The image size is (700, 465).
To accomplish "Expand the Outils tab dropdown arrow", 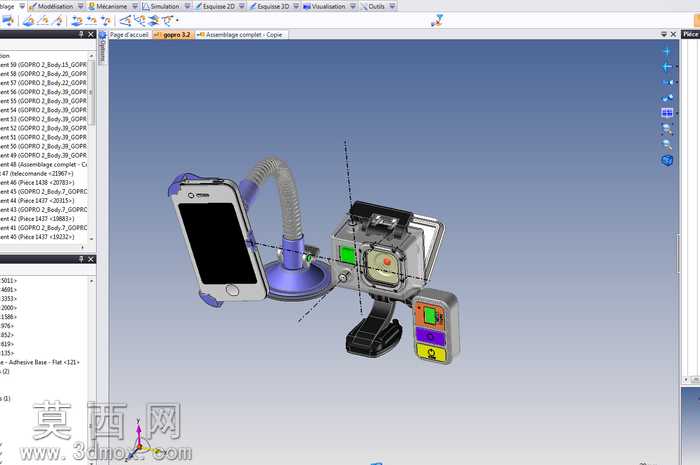I will (x=392, y=6).
